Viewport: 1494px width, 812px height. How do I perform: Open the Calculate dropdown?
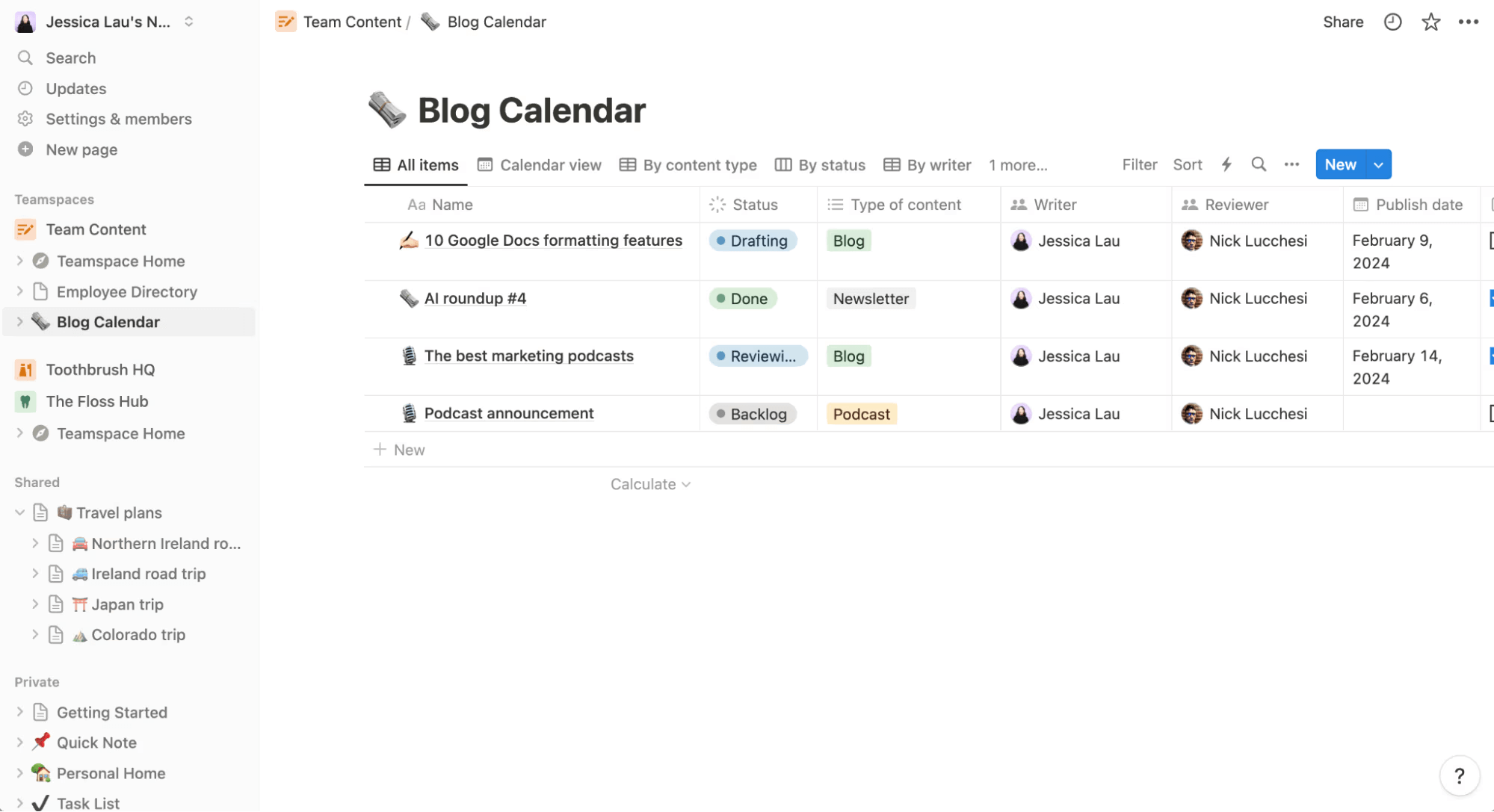[649, 484]
